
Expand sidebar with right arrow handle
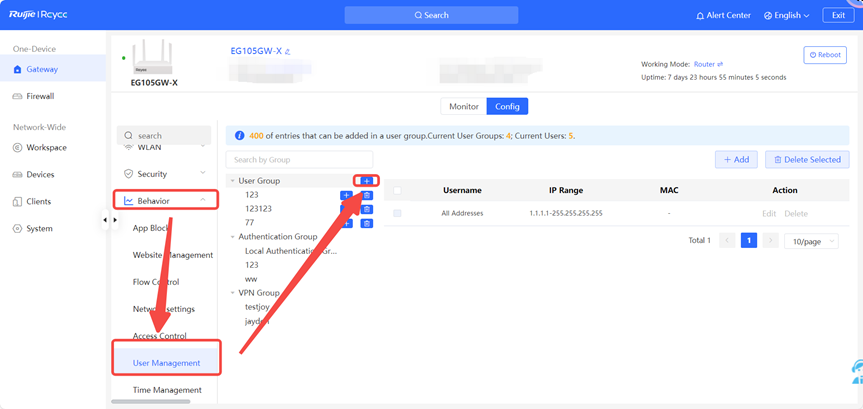click(x=114, y=220)
